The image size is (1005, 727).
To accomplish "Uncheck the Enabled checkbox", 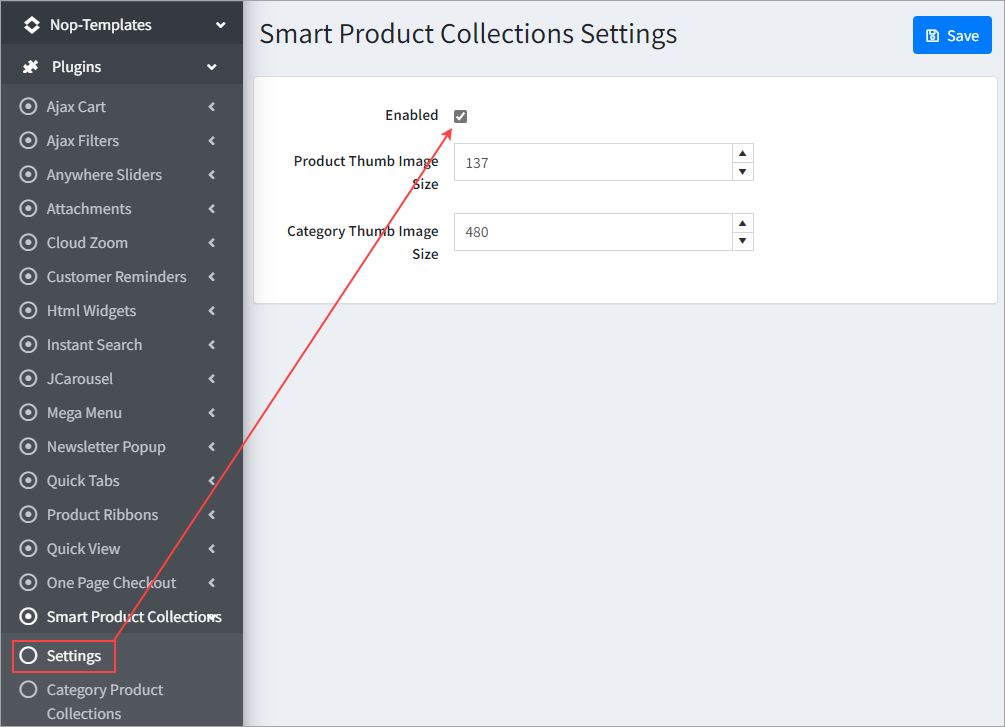I will pos(460,116).
